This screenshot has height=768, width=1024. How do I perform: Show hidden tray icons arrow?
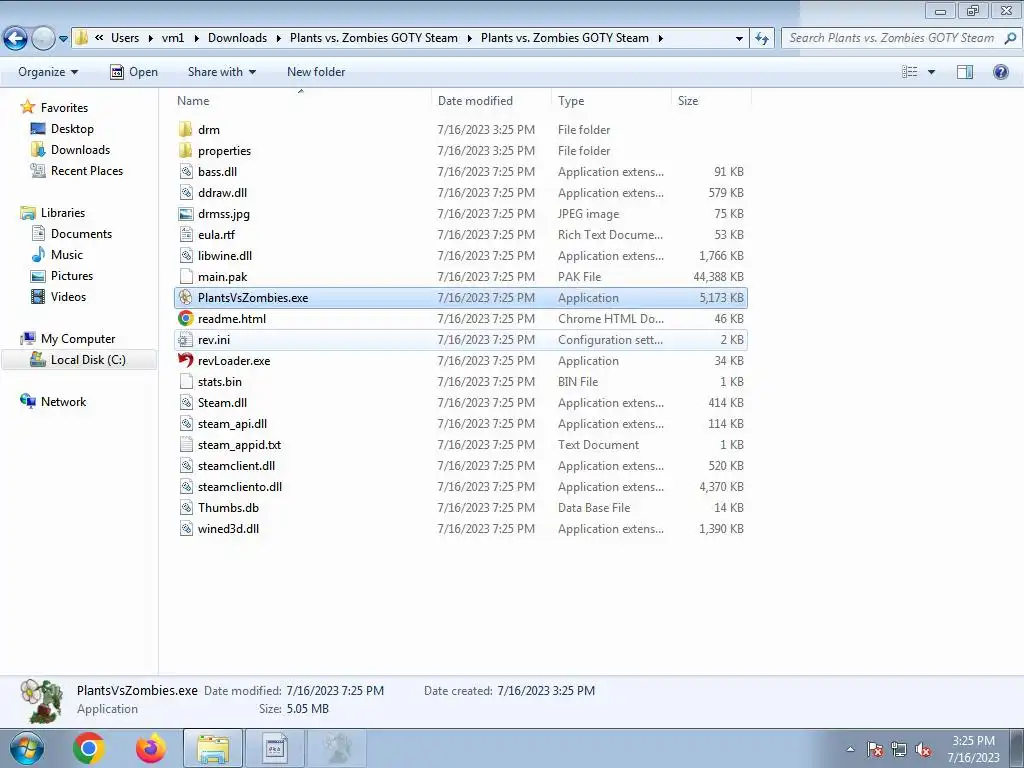[x=850, y=749]
